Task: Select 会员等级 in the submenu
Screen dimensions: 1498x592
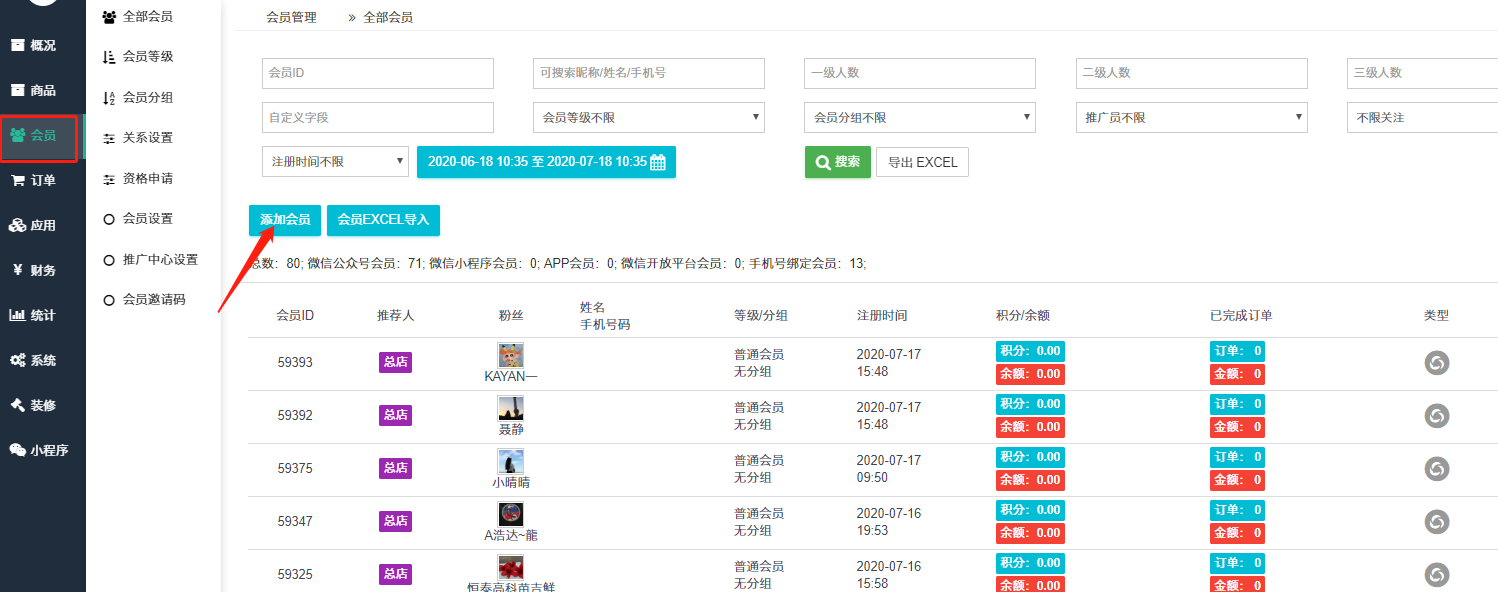Action: coord(147,57)
